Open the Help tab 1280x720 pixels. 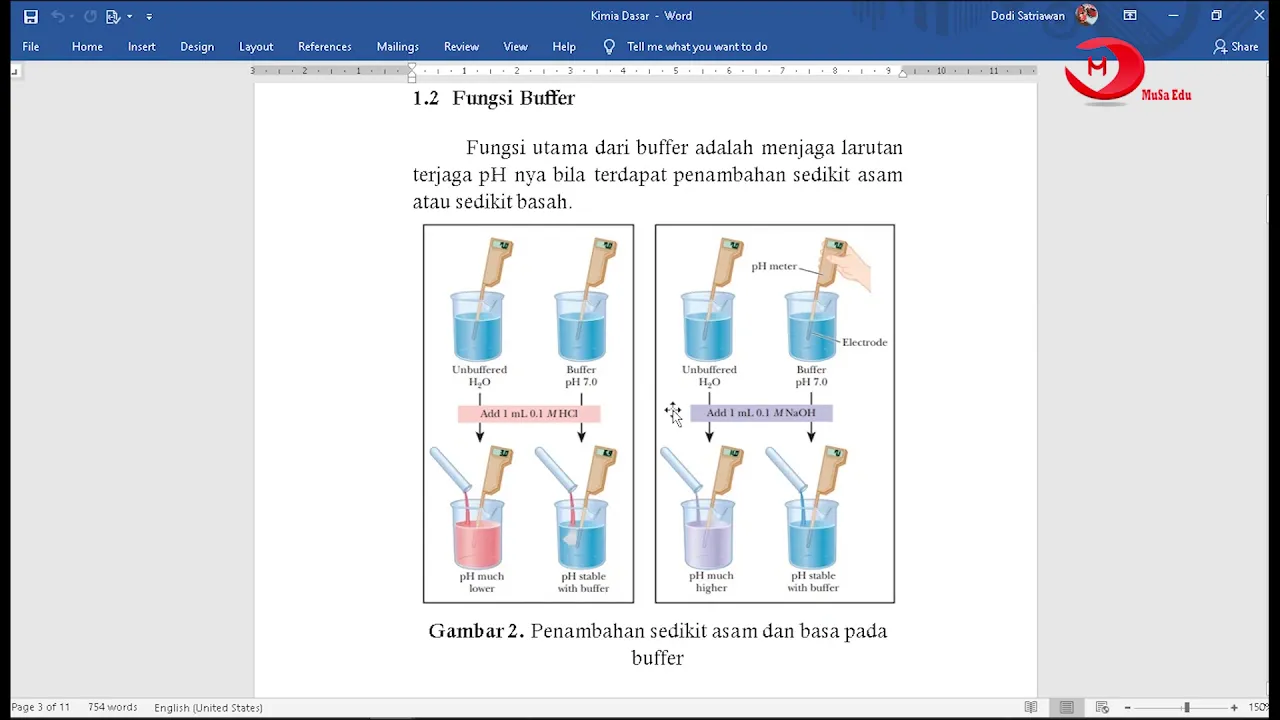tap(564, 46)
